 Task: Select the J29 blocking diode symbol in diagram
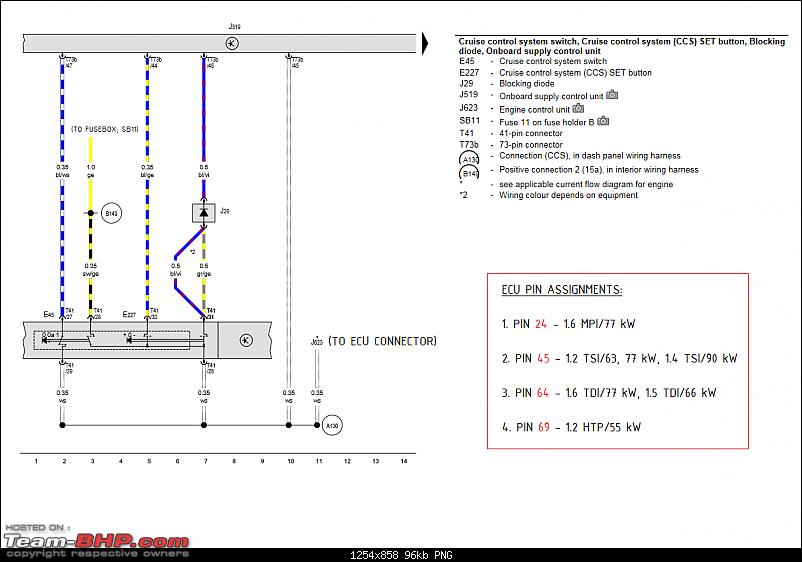pos(204,213)
